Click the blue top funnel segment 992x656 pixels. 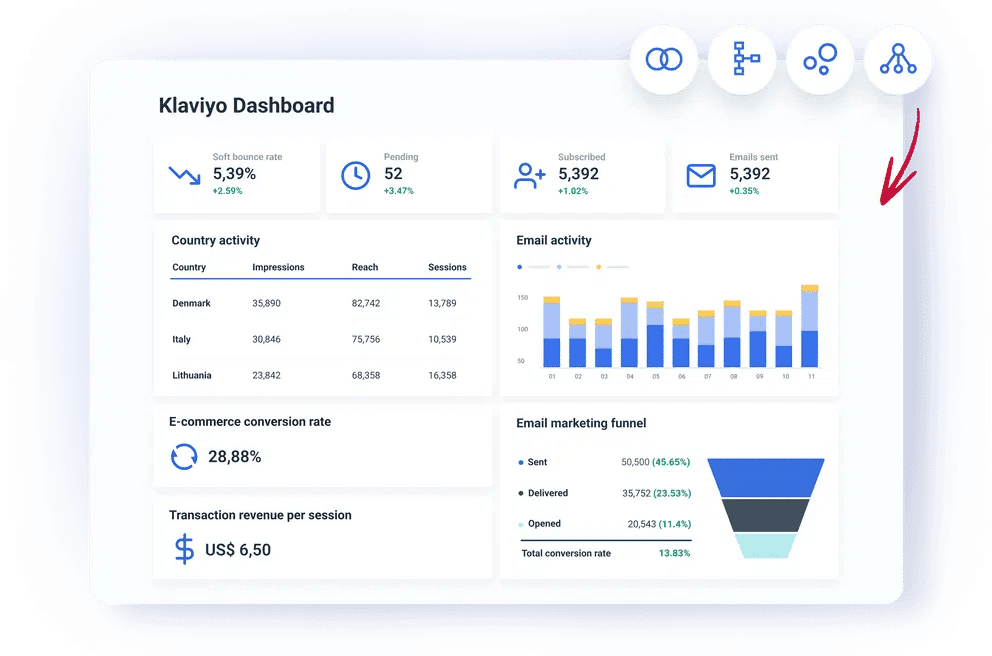766,478
